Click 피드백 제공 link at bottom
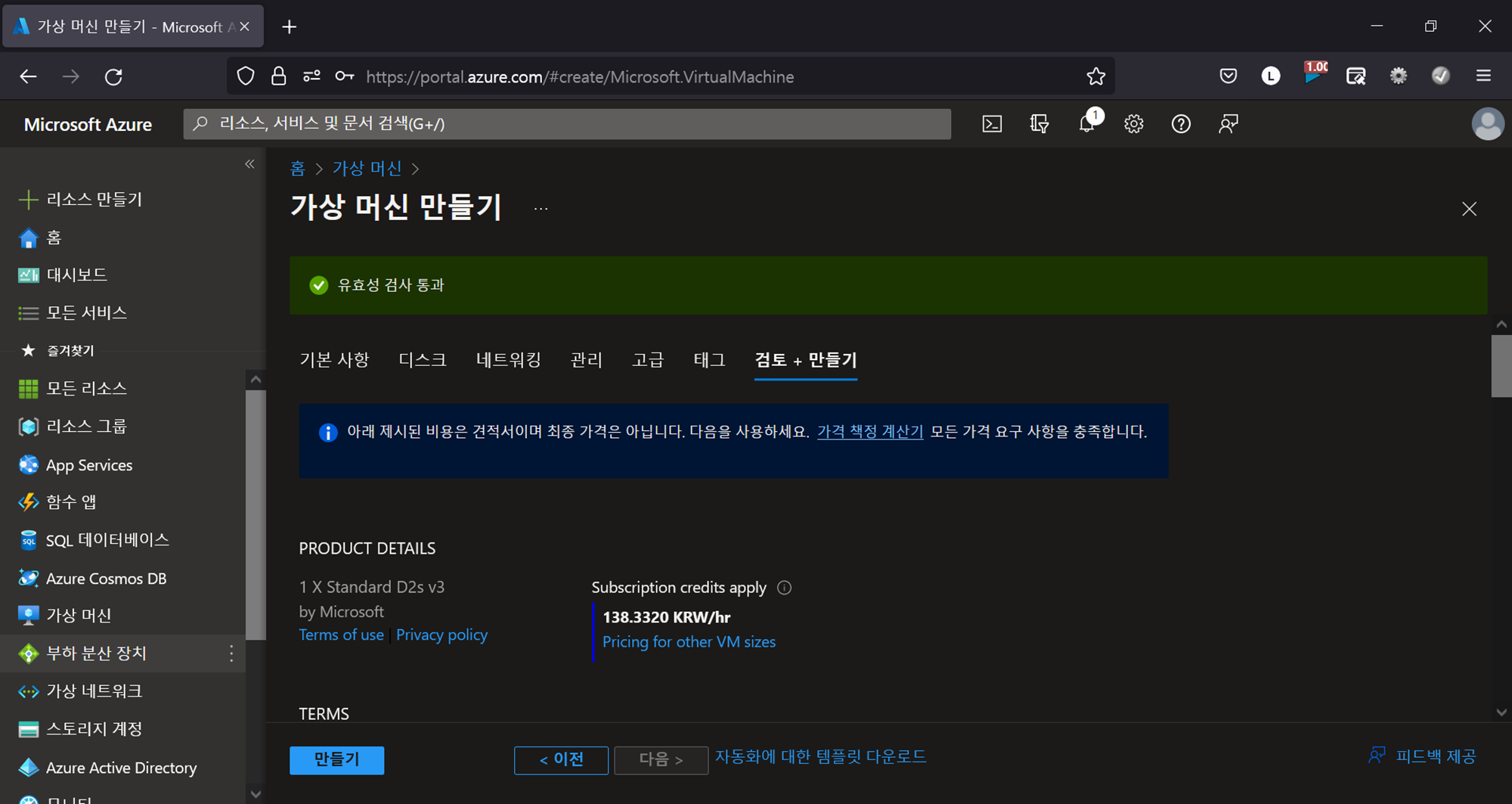This screenshot has width=1512, height=804. 1422,756
